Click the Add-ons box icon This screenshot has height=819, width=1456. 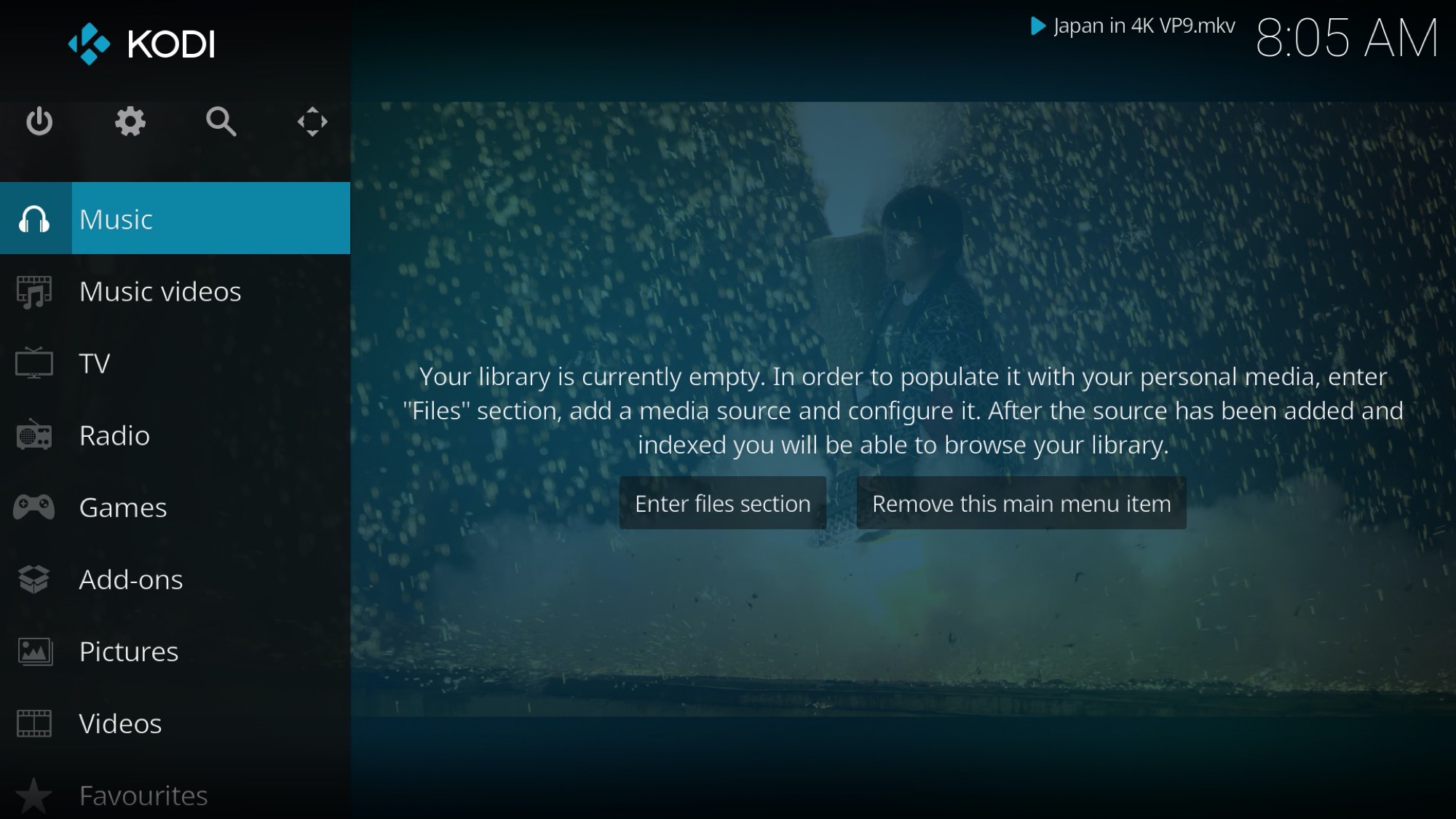coord(34,579)
